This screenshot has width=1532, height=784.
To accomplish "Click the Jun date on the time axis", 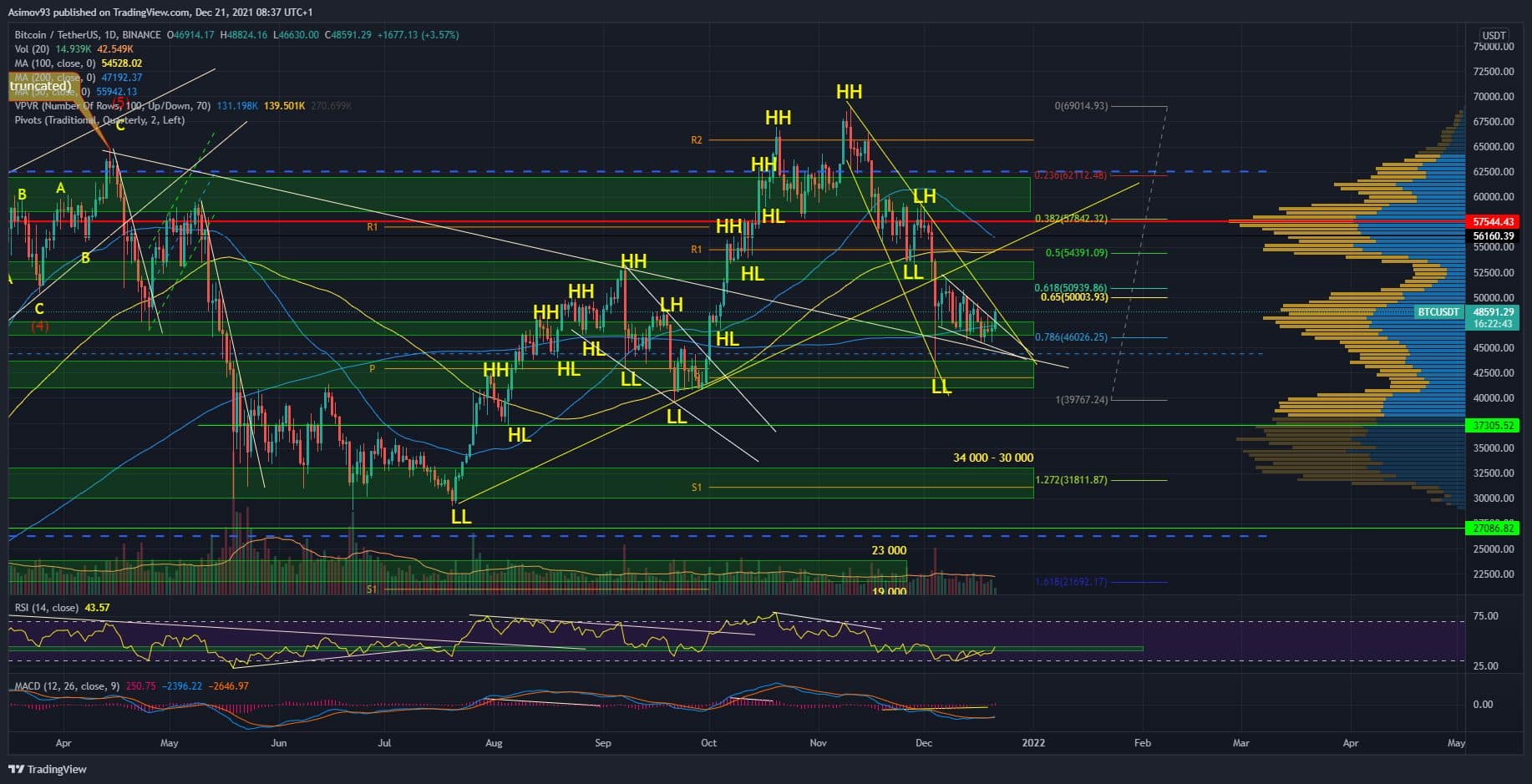I will point(278,742).
